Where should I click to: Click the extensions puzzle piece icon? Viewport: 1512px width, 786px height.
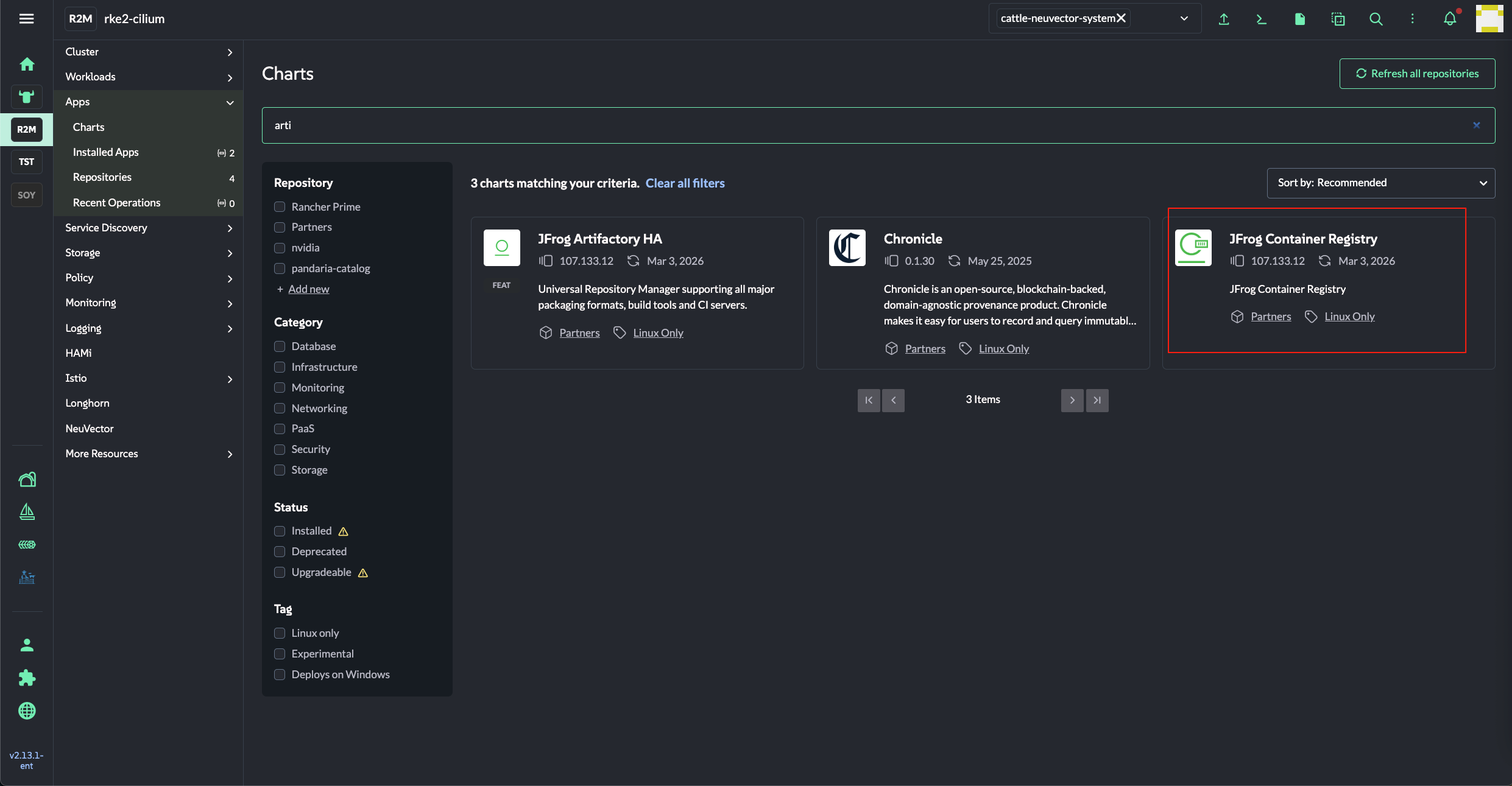pos(27,678)
